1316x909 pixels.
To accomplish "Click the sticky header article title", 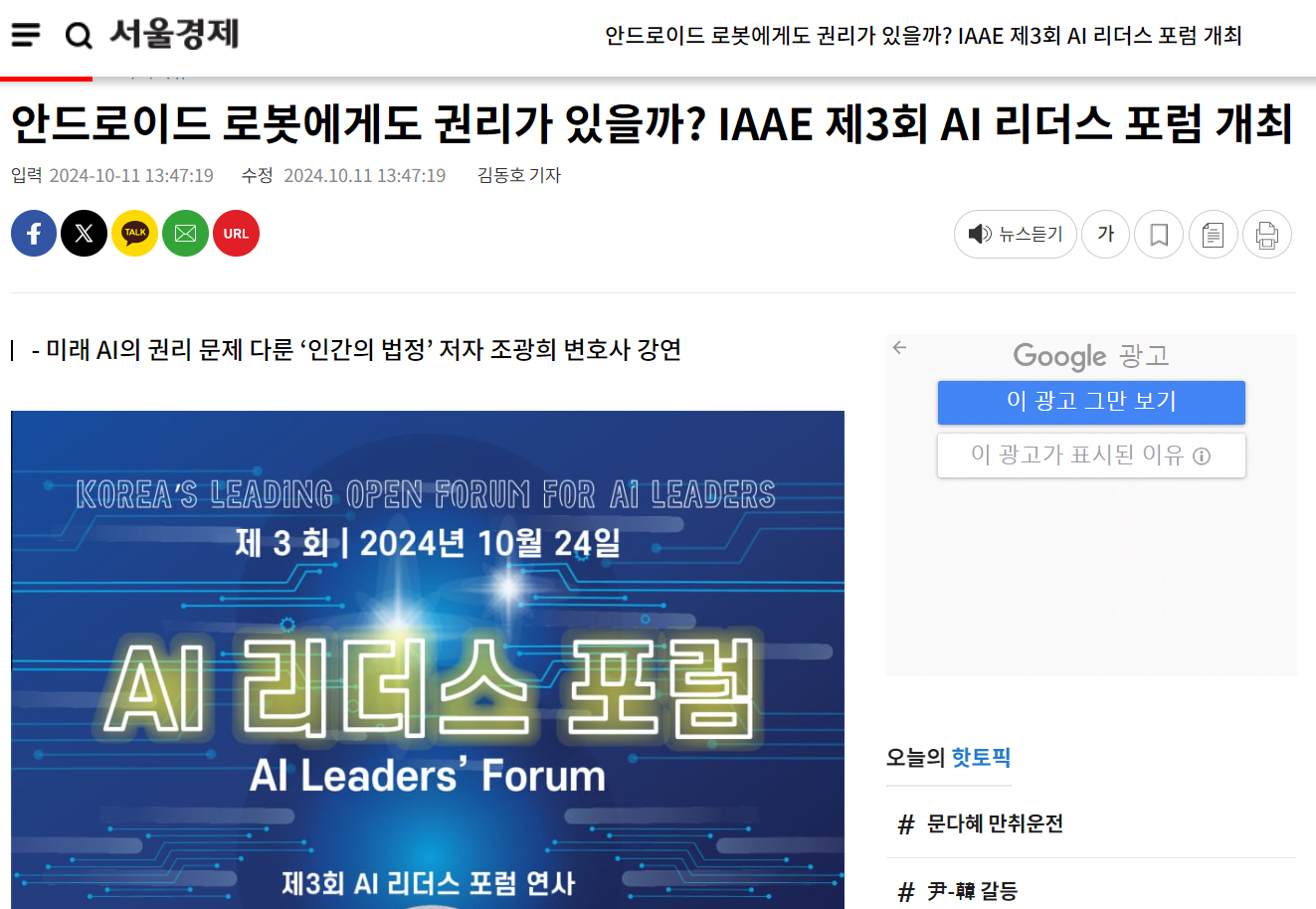I will point(923,36).
